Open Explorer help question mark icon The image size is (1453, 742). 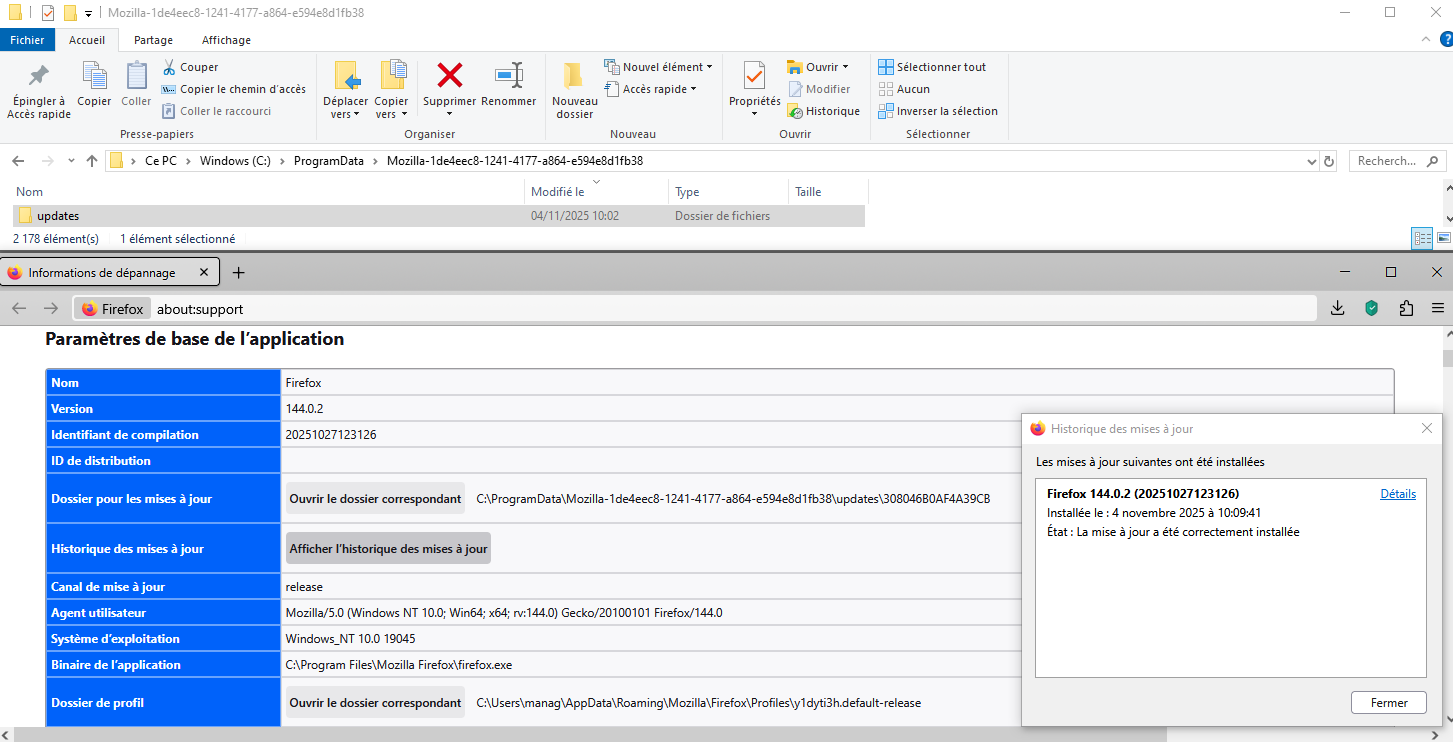1444,40
